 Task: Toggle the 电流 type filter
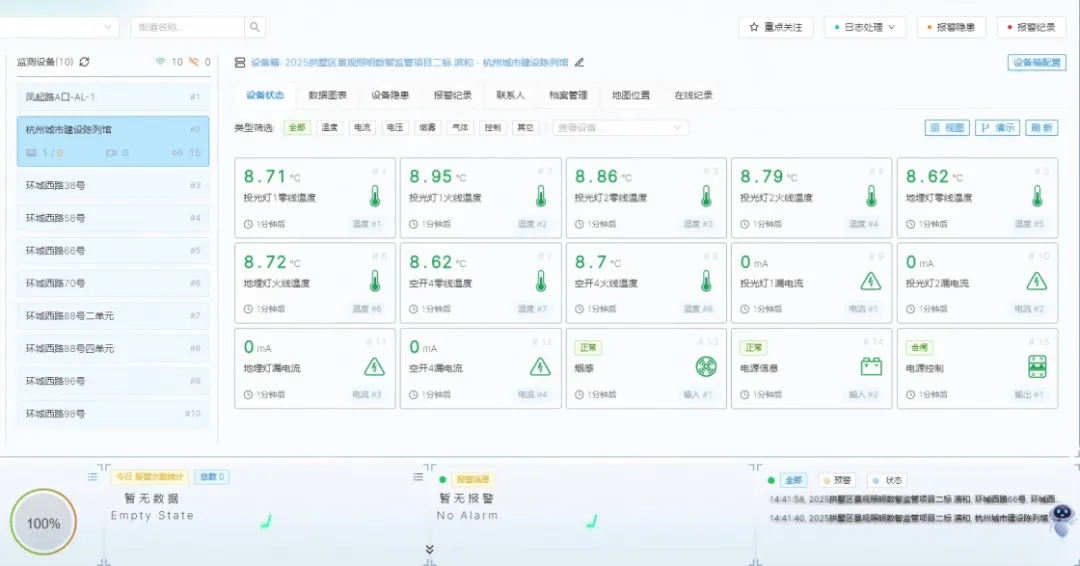click(x=362, y=128)
